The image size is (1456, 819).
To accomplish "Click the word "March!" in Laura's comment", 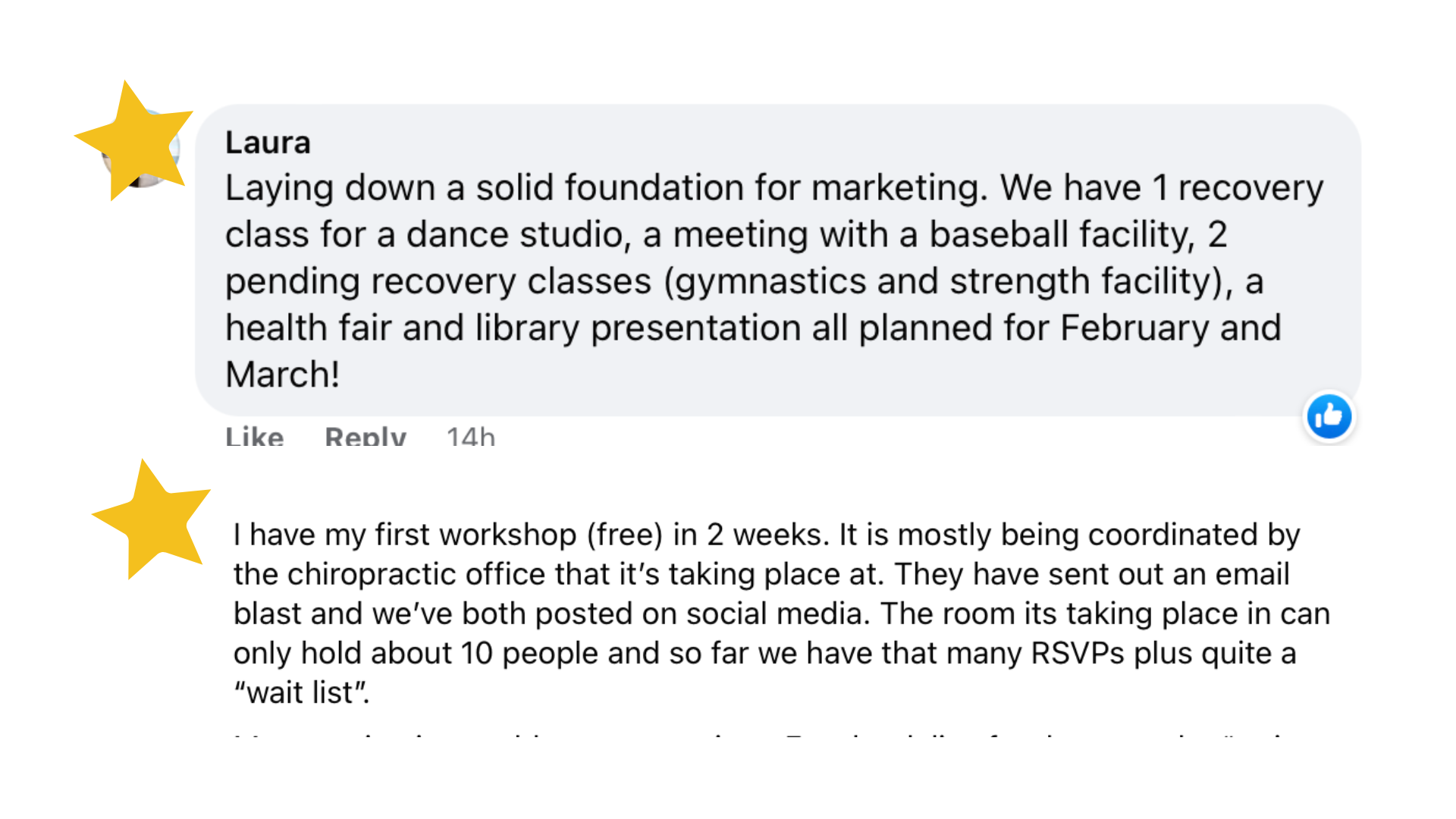I will (x=282, y=375).
